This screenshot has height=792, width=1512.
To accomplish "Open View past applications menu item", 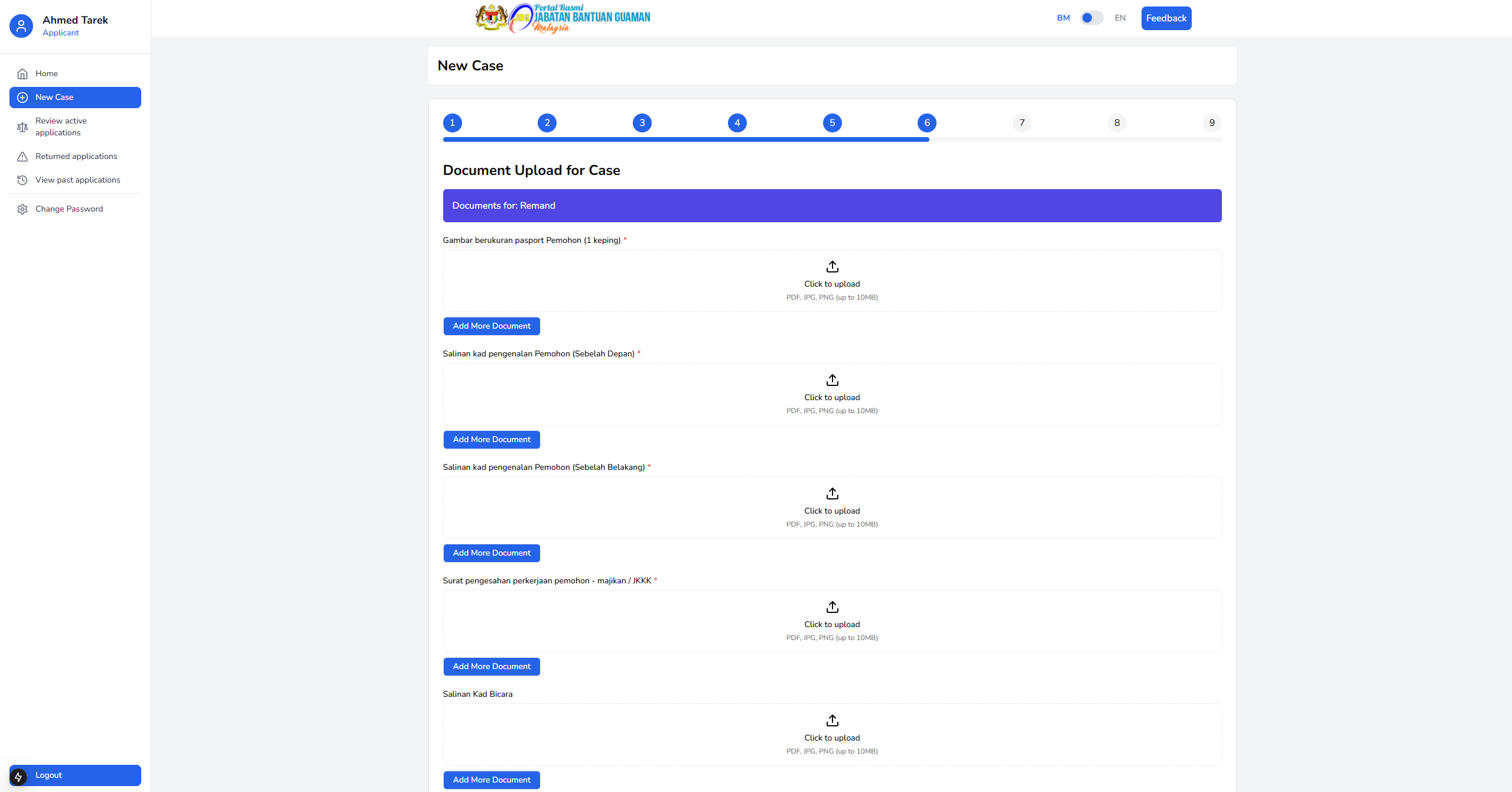I will [77, 180].
